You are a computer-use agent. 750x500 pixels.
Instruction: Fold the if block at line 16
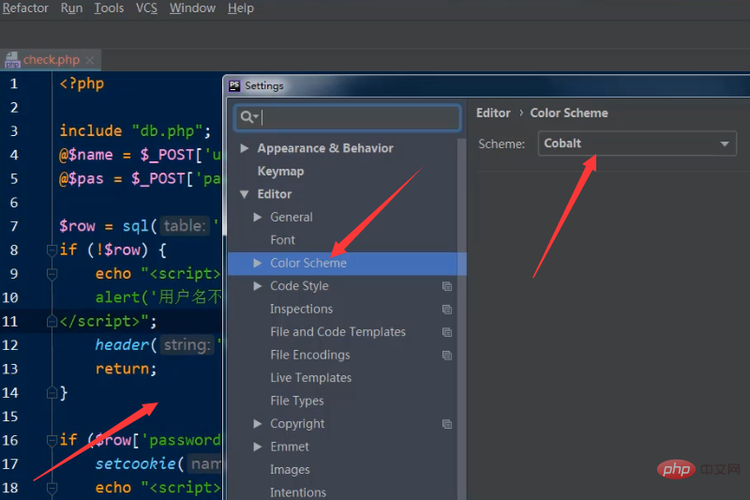coord(52,440)
